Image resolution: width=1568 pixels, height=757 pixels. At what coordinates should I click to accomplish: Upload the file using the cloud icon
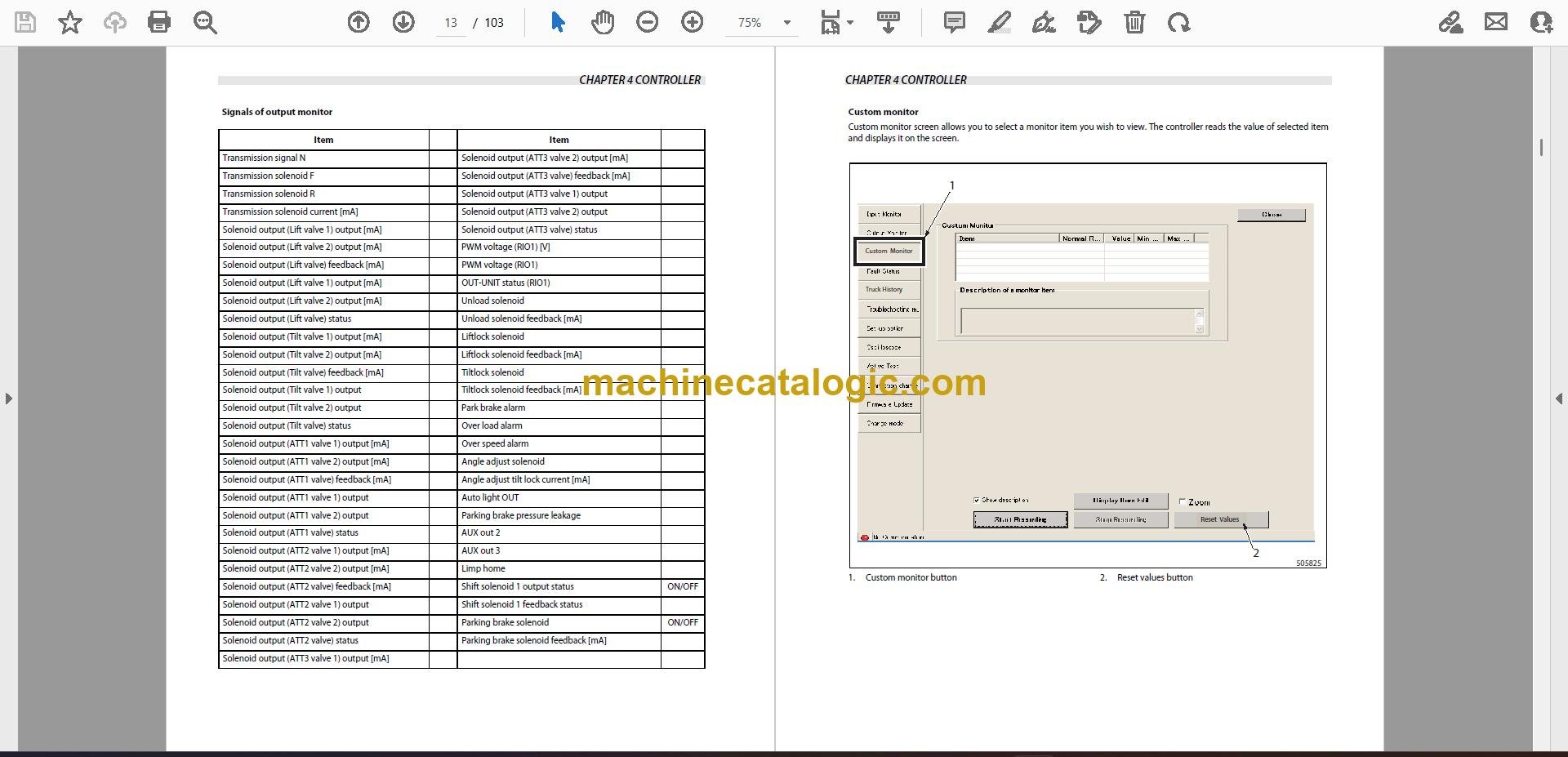(x=115, y=22)
